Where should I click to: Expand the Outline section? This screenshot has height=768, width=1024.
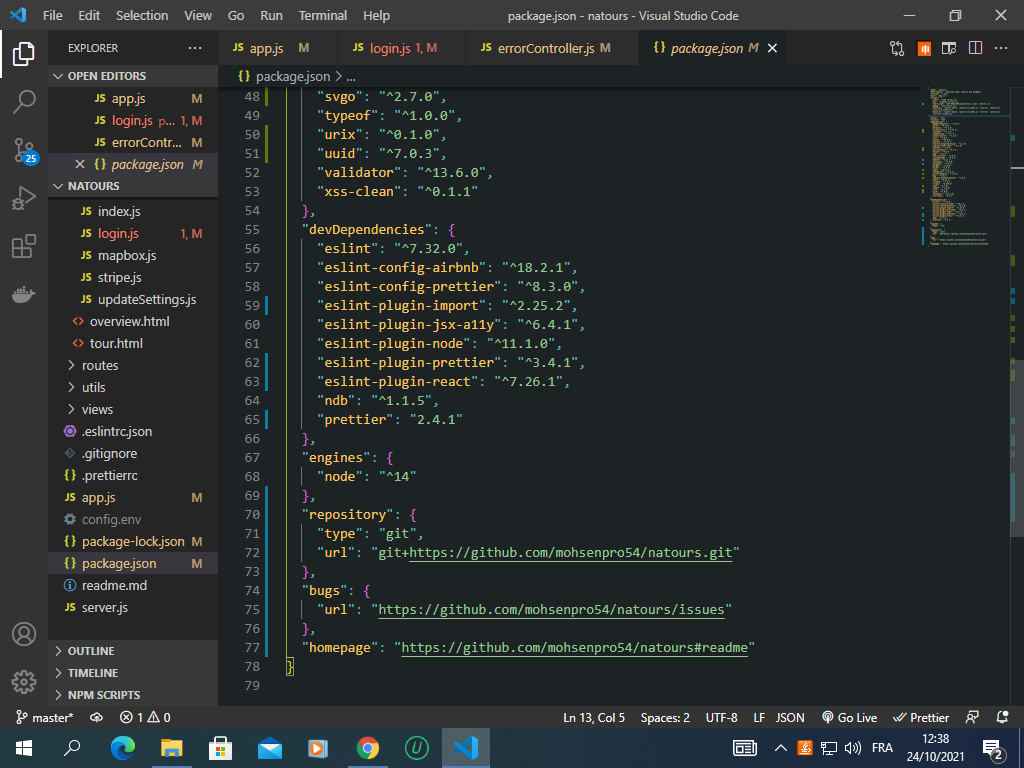[x=133, y=651]
